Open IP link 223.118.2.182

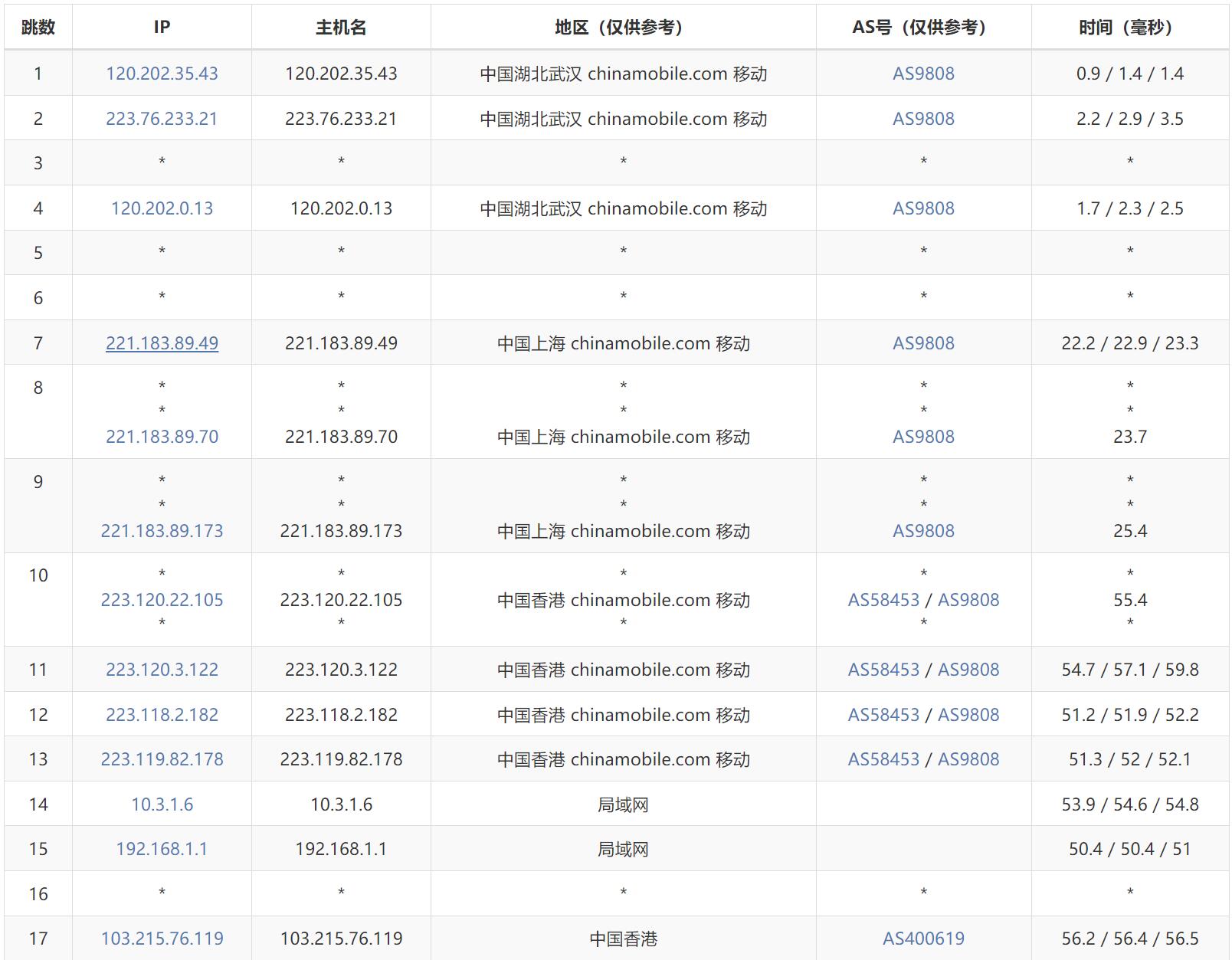coord(162,715)
